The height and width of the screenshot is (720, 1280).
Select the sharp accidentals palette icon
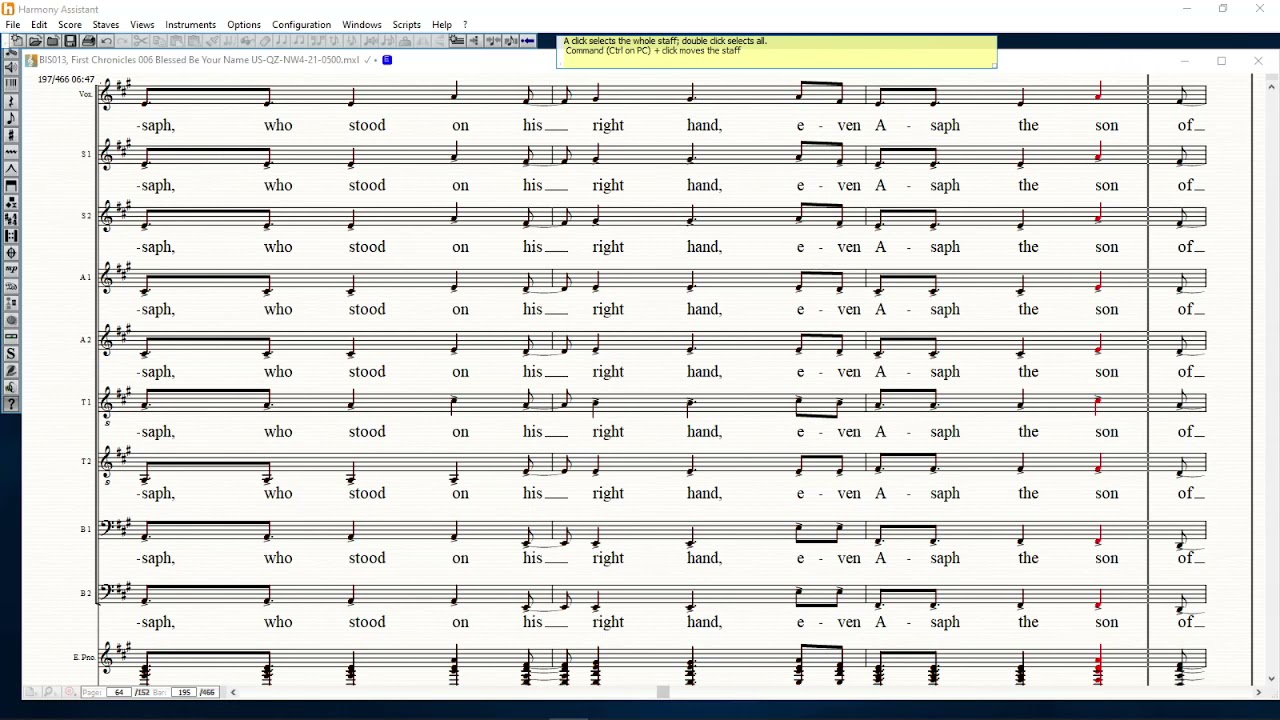[11, 135]
